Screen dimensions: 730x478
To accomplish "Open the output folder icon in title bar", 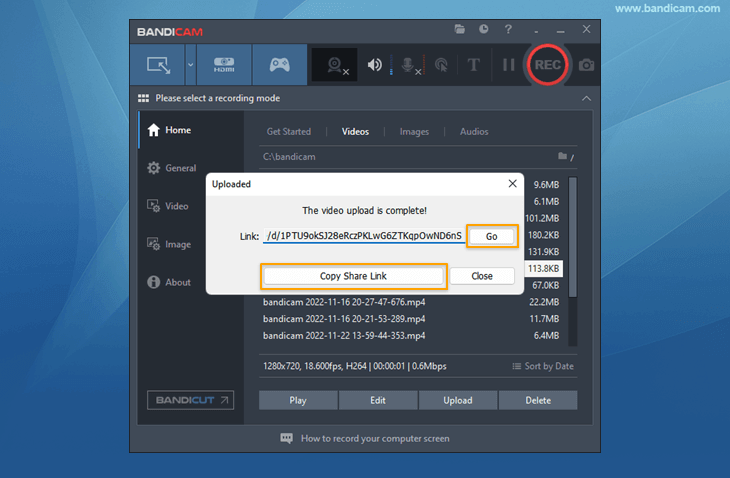I will (460, 29).
